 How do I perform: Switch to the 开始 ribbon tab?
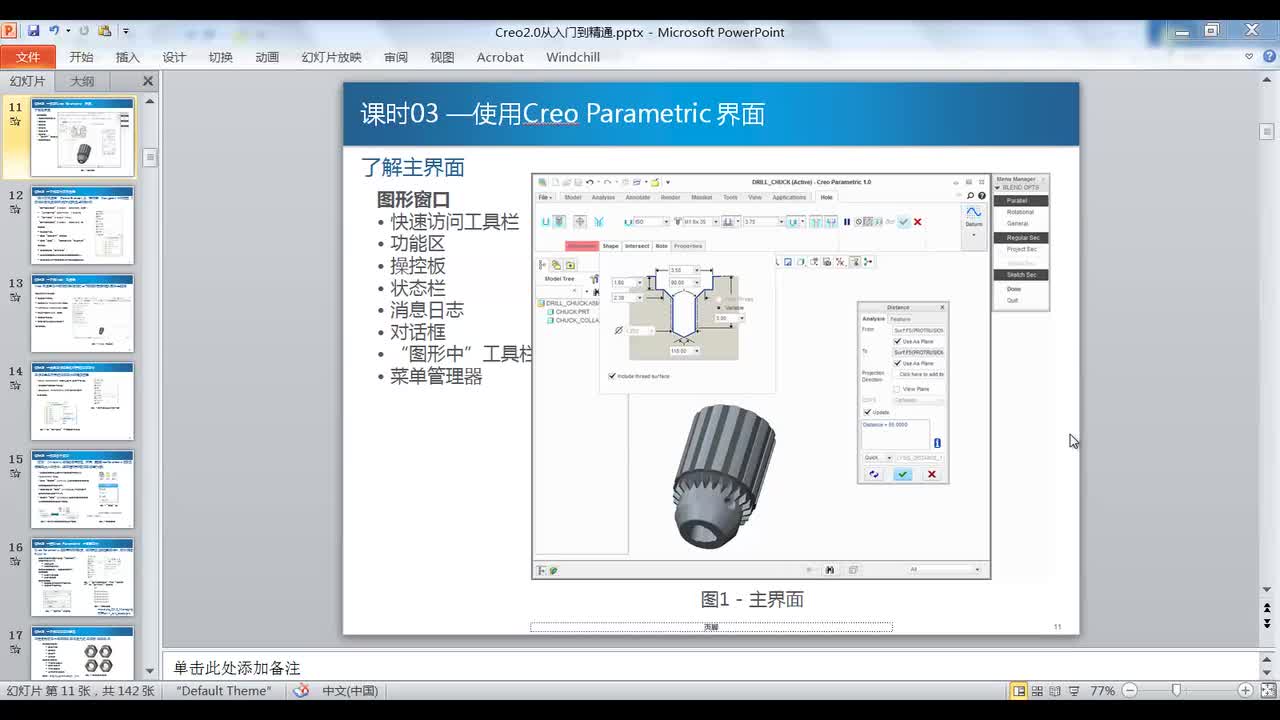(81, 57)
